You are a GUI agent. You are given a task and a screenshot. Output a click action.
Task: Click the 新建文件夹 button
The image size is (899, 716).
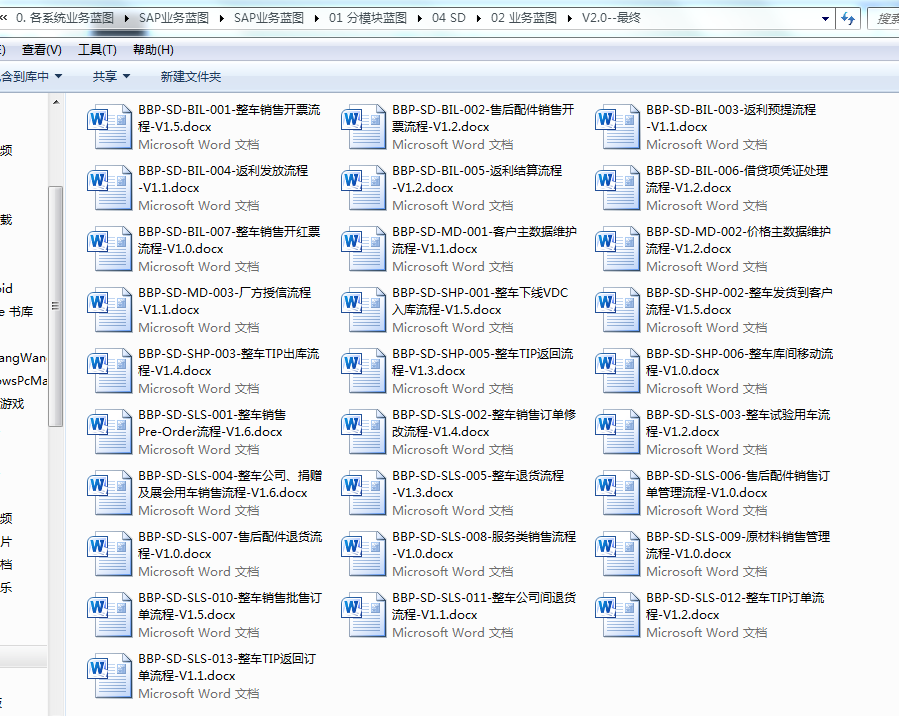point(191,76)
